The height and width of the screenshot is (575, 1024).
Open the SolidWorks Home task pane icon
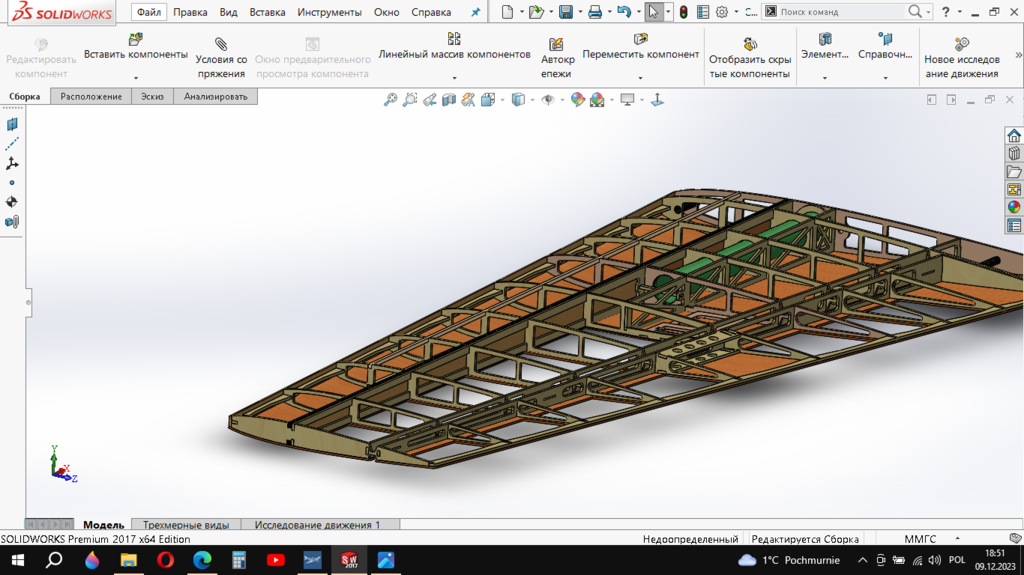[1014, 136]
